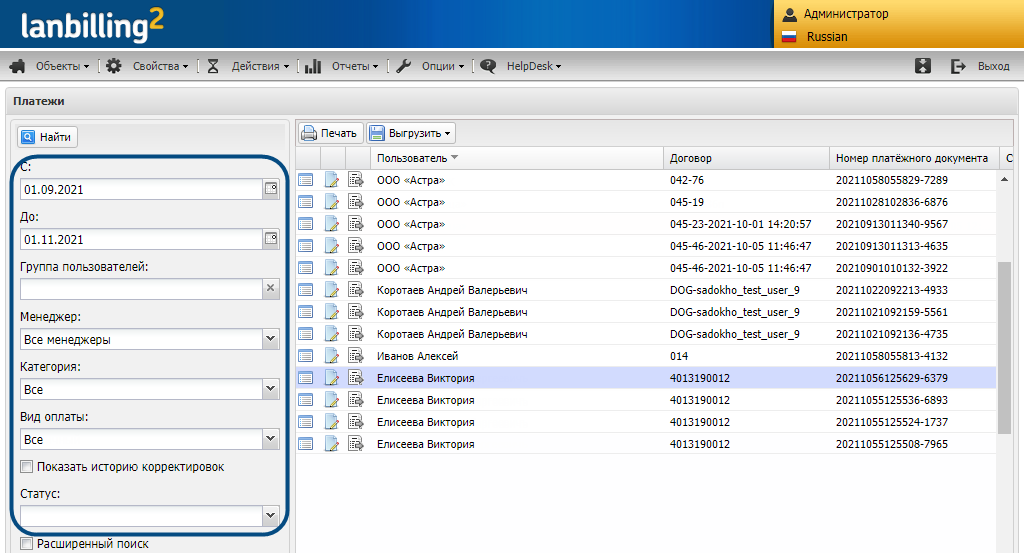This screenshot has height=553, width=1024.
Task: Expand the Статус dropdown
Action: pyautogui.click(x=271, y=516)
